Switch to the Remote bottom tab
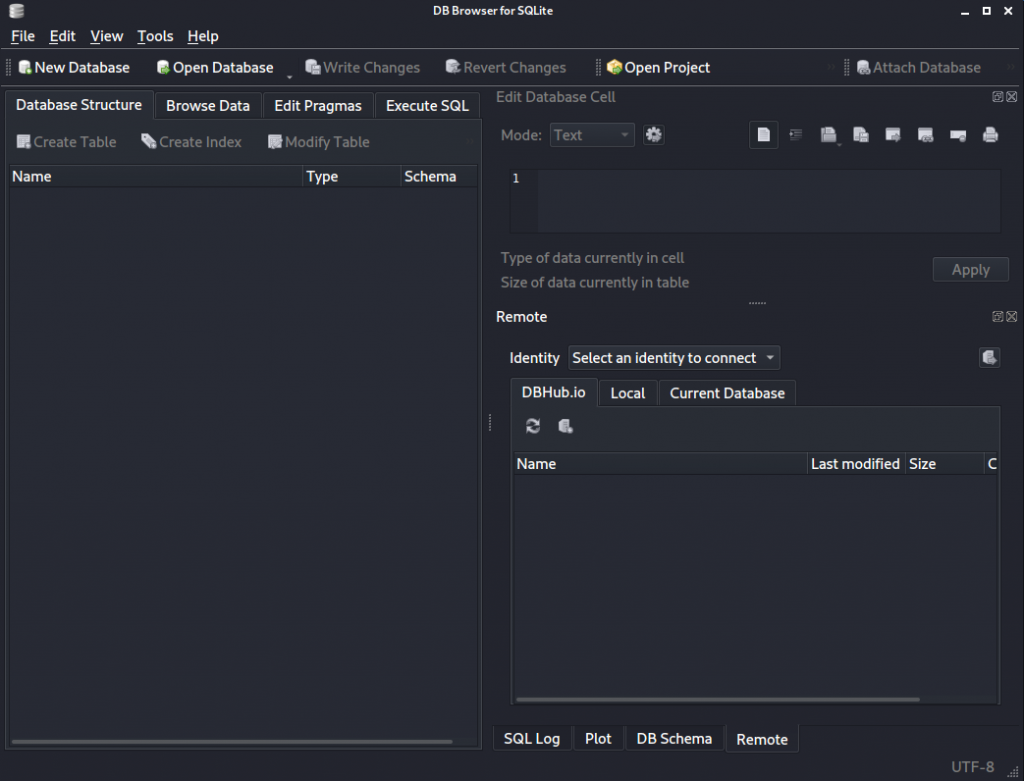1024x781 pixels. [762, 739]
